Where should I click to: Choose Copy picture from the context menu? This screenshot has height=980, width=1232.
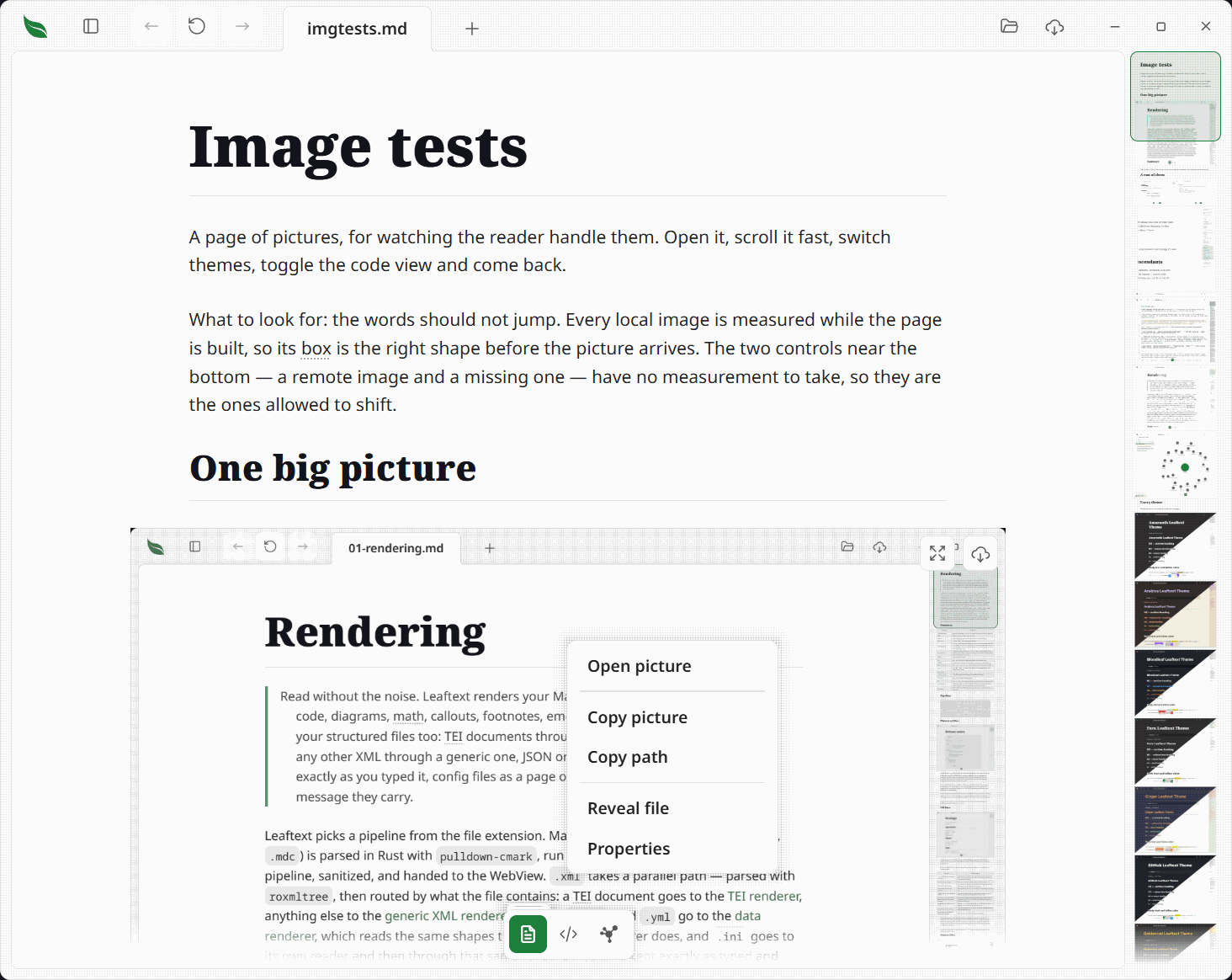pos(672,717)
